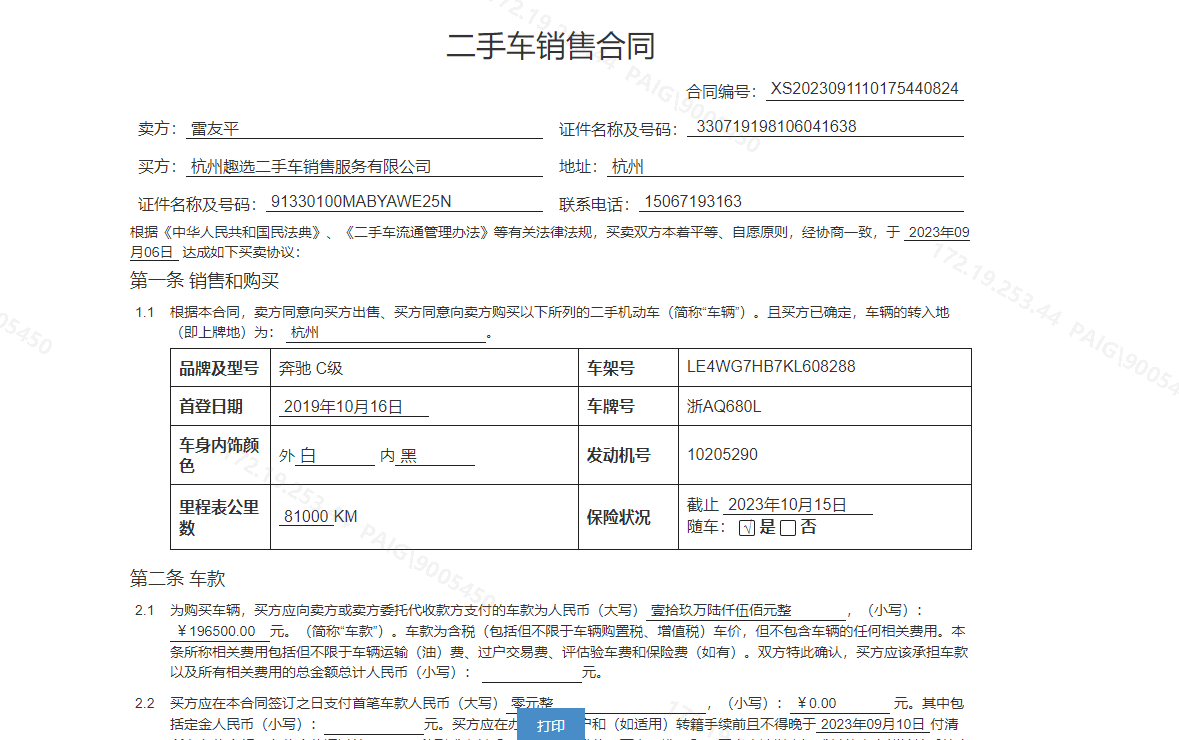Viewport: 1179px width, 740px height.
Task: Click seller name 雷友平
Action: (215, 129)
